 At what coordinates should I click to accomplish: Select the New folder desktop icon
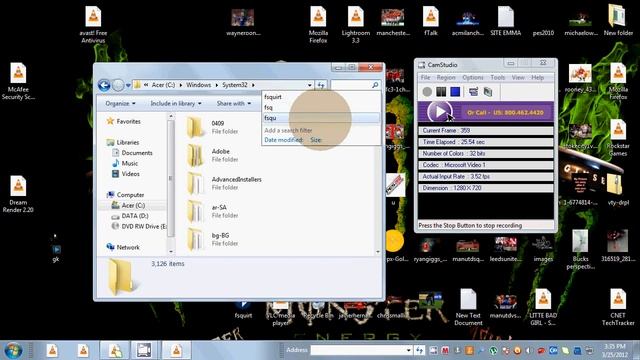(618, 20)
